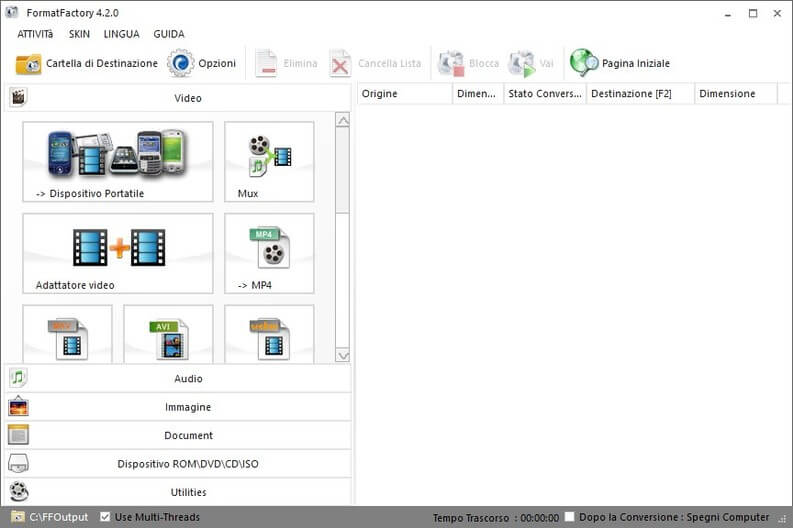Collapse the Video category panel
Viewport: 793px width, 528px height.
coord(178,98)
